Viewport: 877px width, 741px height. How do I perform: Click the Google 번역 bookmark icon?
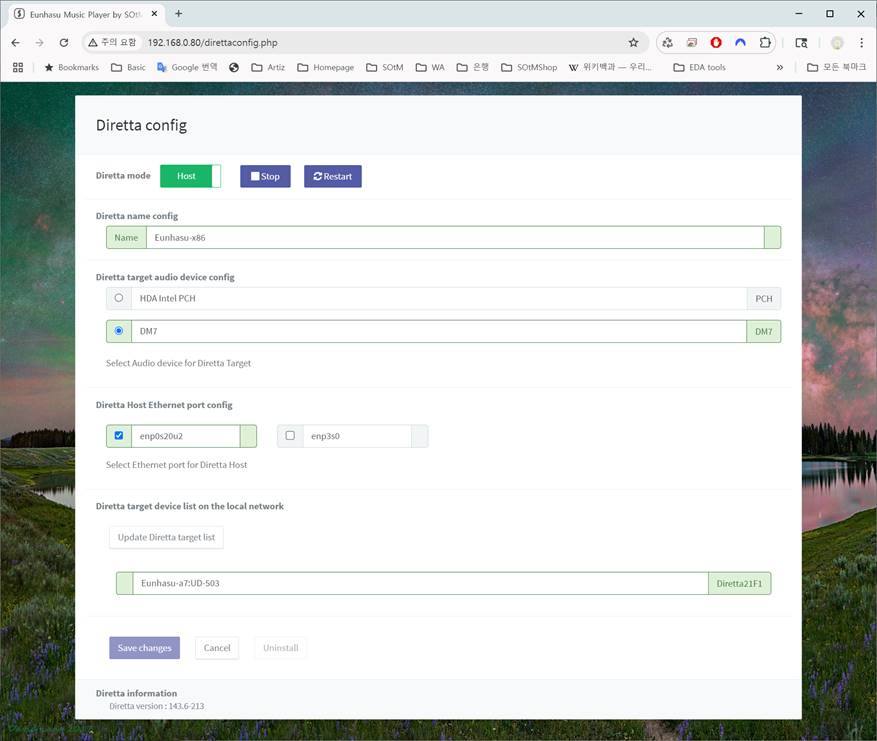click(162, 67)
